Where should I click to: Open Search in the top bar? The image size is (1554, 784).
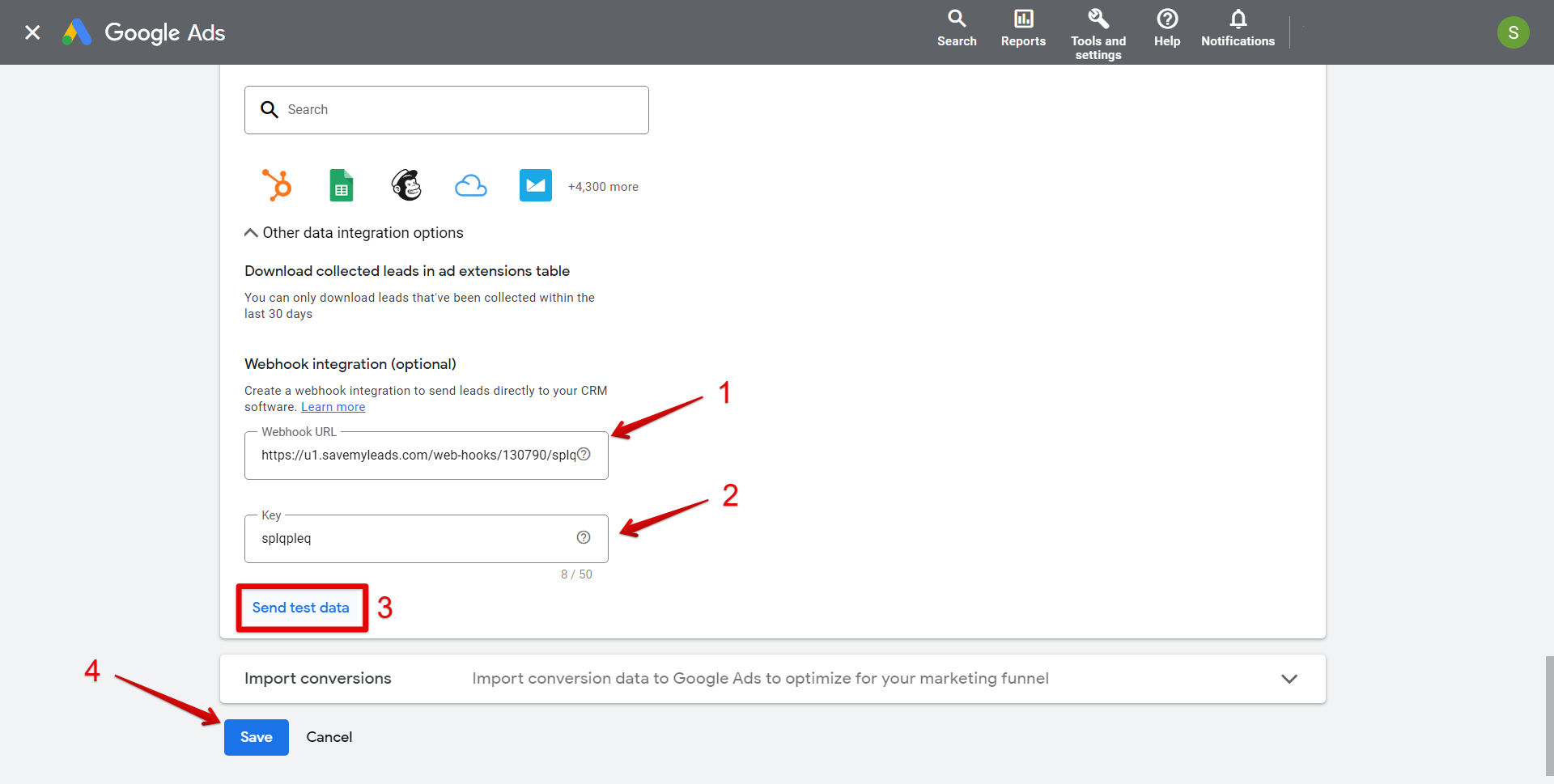[957, 28]
